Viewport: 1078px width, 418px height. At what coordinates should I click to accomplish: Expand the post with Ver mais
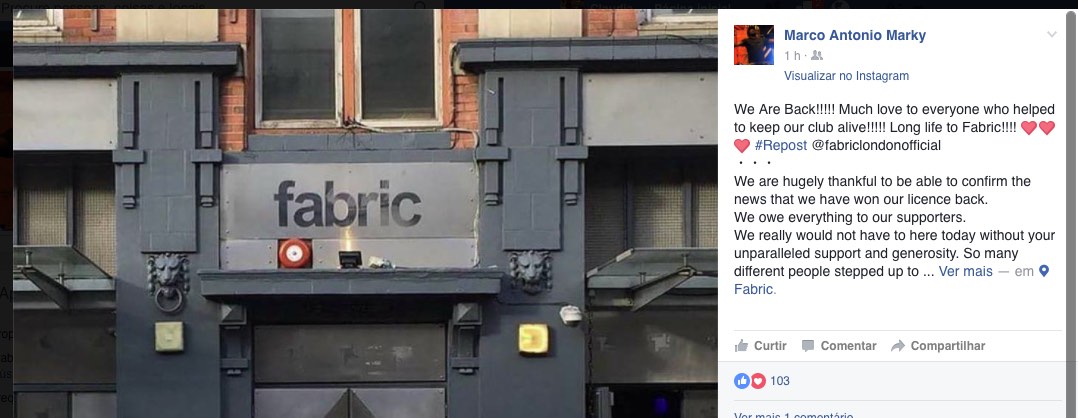pyautogui.click(x=965, y=272)
